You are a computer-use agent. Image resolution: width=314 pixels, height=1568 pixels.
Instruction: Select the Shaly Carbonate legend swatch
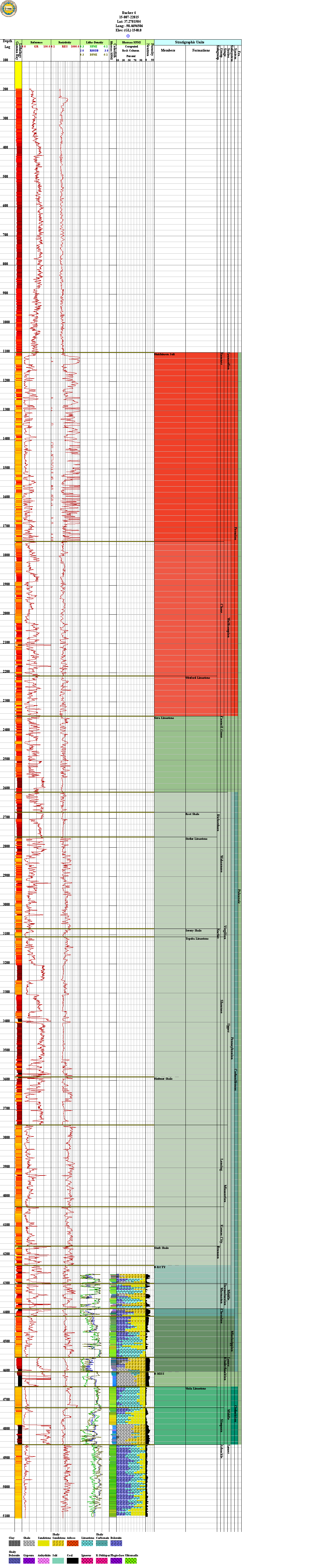click(102, 1543)
